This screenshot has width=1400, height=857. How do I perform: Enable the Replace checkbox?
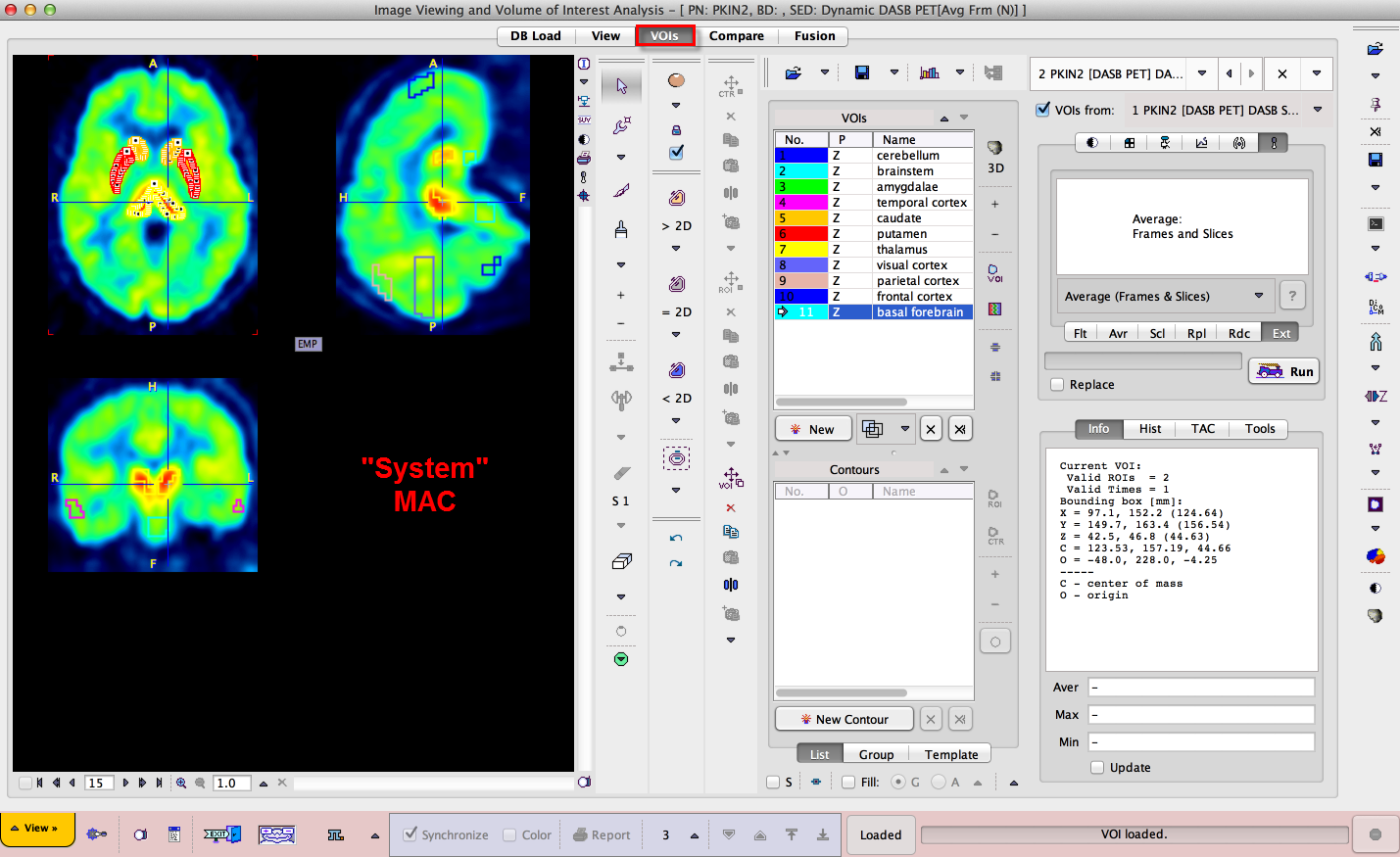pyautogui.click(x=1057, y=385)
